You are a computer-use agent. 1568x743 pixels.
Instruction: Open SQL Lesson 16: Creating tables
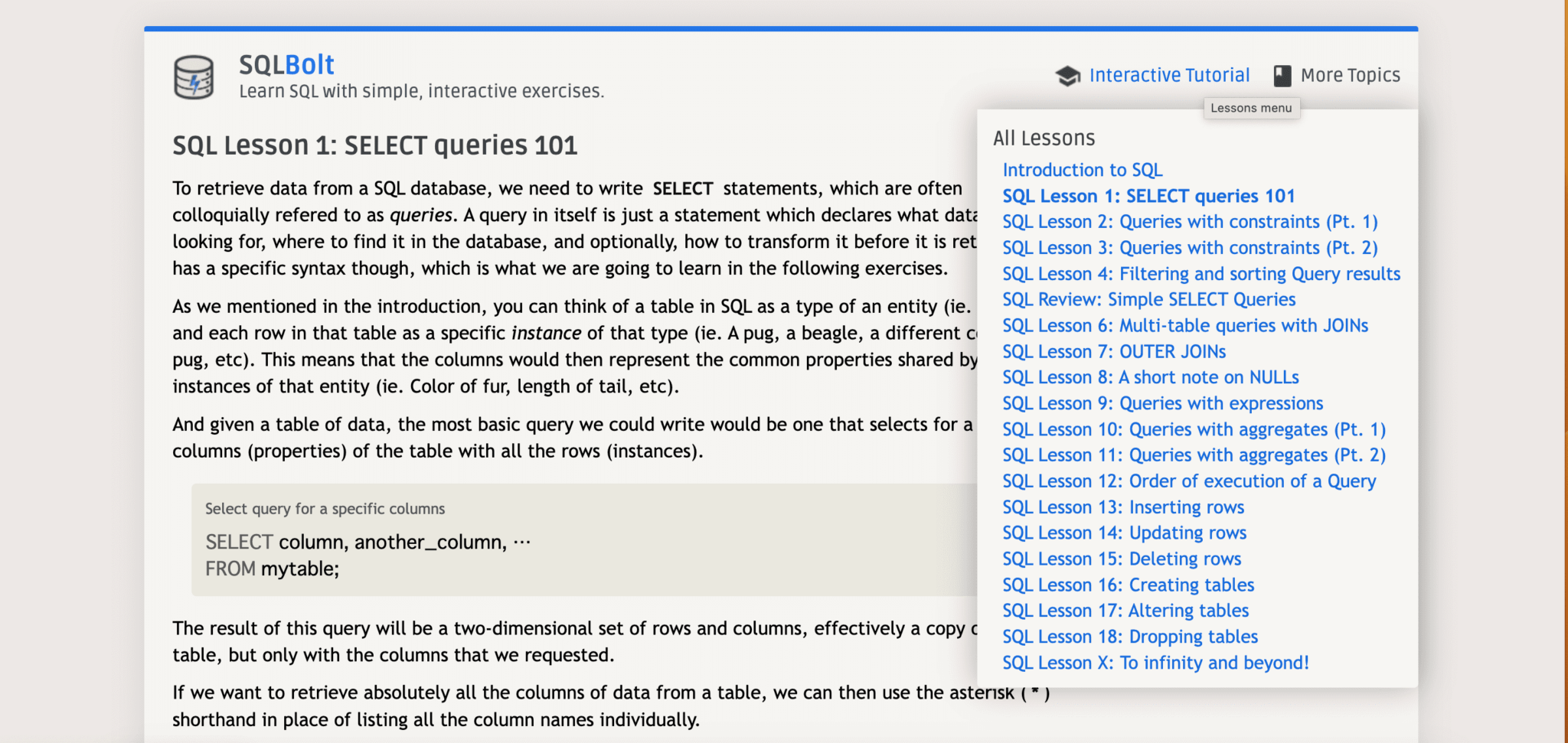[x=1128, y=585]
